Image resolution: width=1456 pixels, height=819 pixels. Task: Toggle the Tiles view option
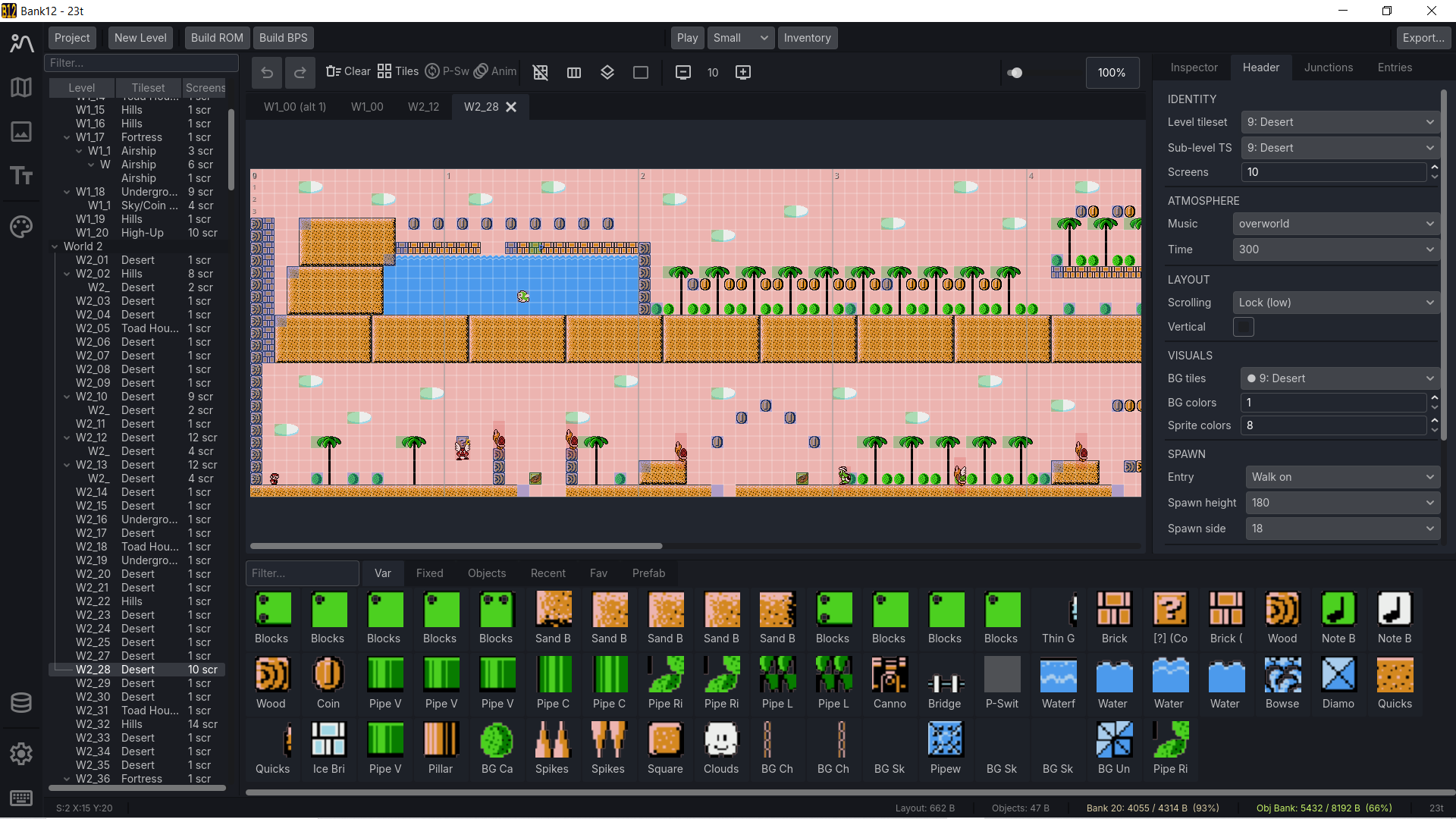pyautogui.click(x=398, y=71)
